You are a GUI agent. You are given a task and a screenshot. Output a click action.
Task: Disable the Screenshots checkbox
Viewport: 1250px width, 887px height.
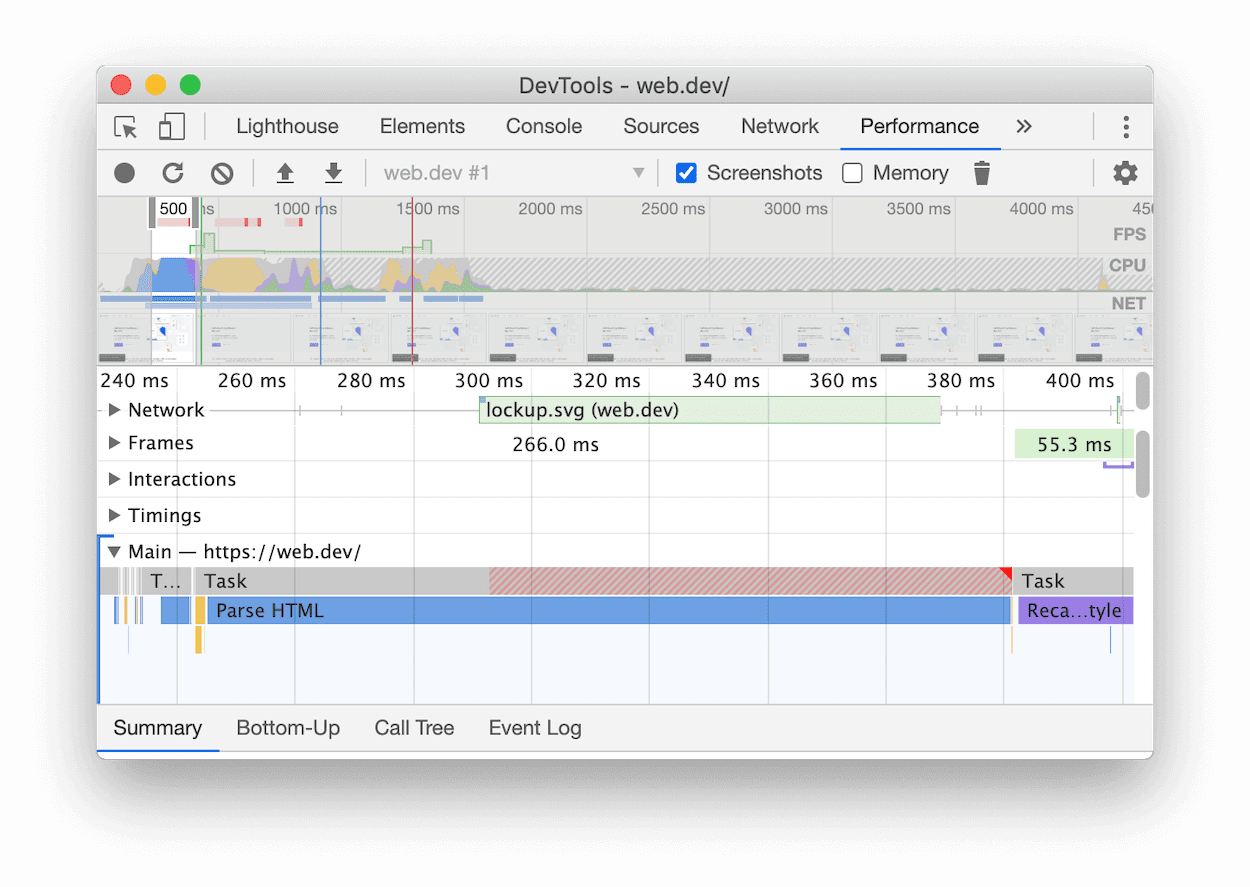pos(686,172)
